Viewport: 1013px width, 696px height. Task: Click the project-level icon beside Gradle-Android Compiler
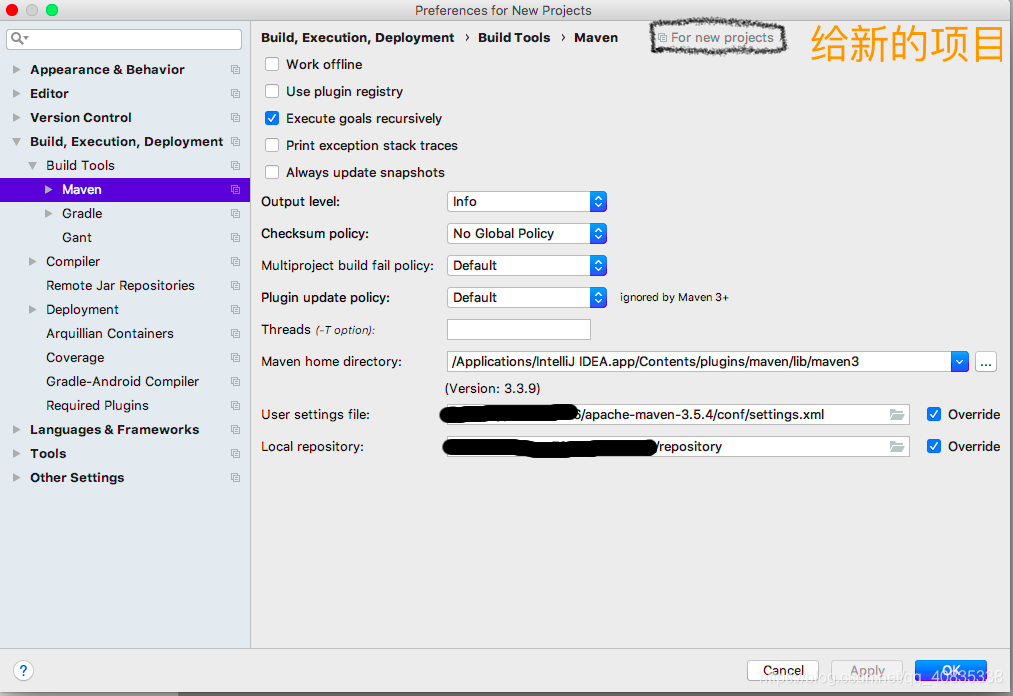pyautogui.click(x=235, y=382)
